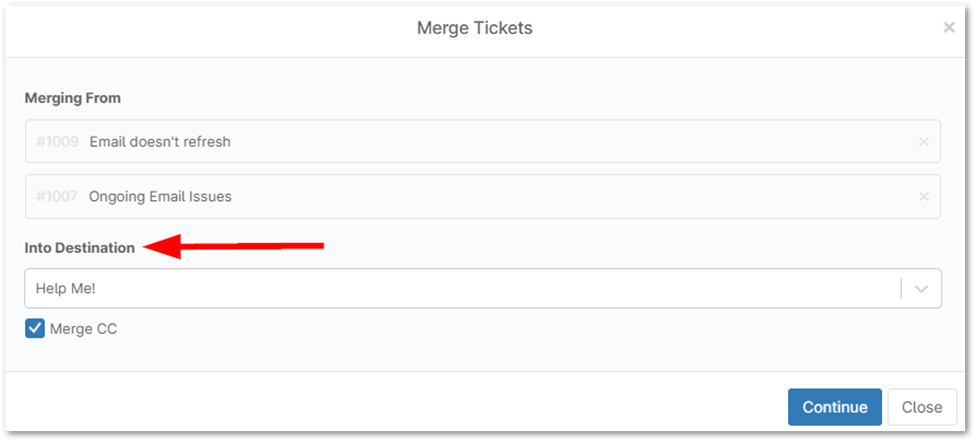Click the #1009 ticket number
Screen dimensions: 975x441
(x=57, y=142)
